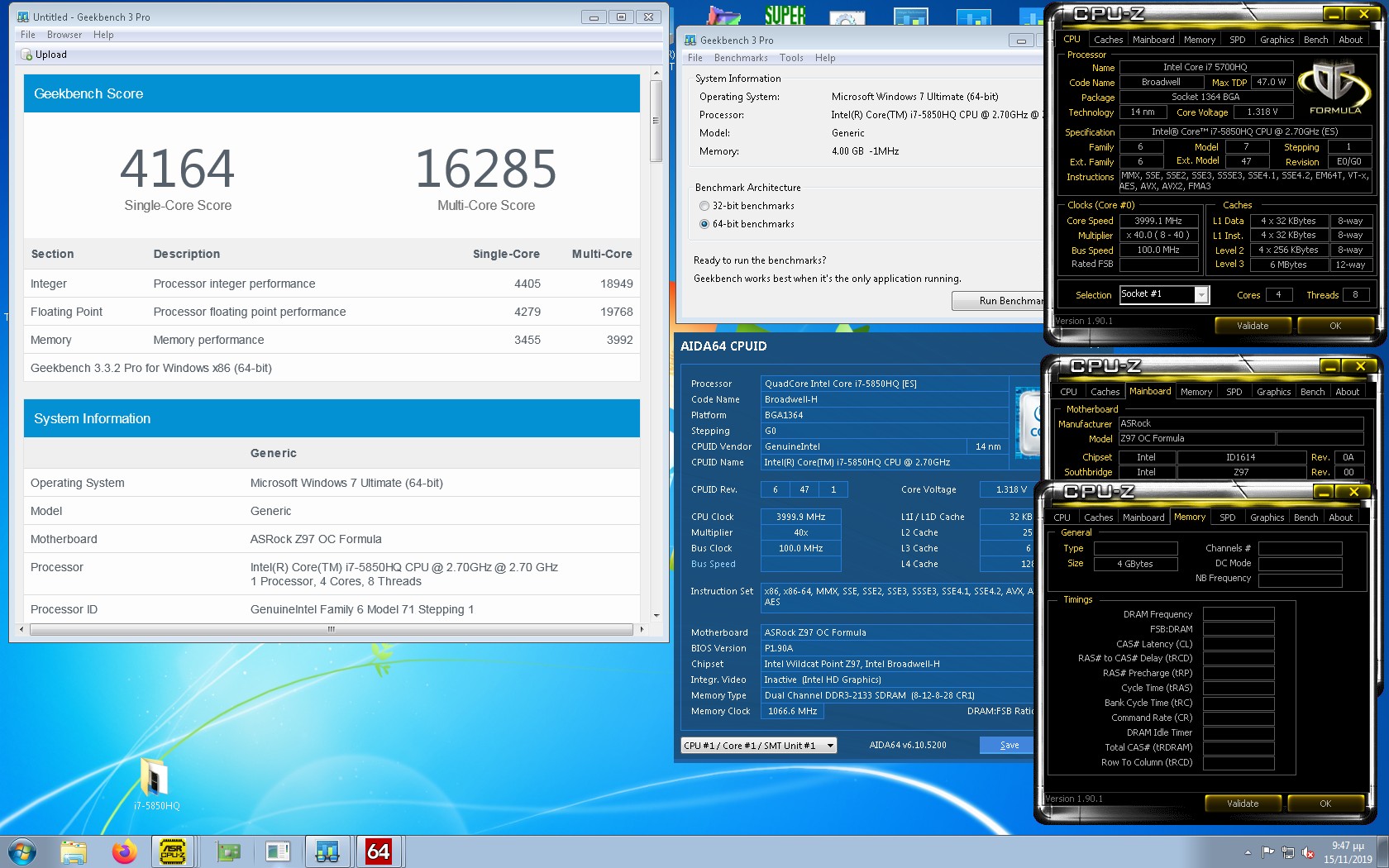Click OK in top CPU-Z window
The width and height of the screenshot is (1389, 868).
tap(1335, 326)
